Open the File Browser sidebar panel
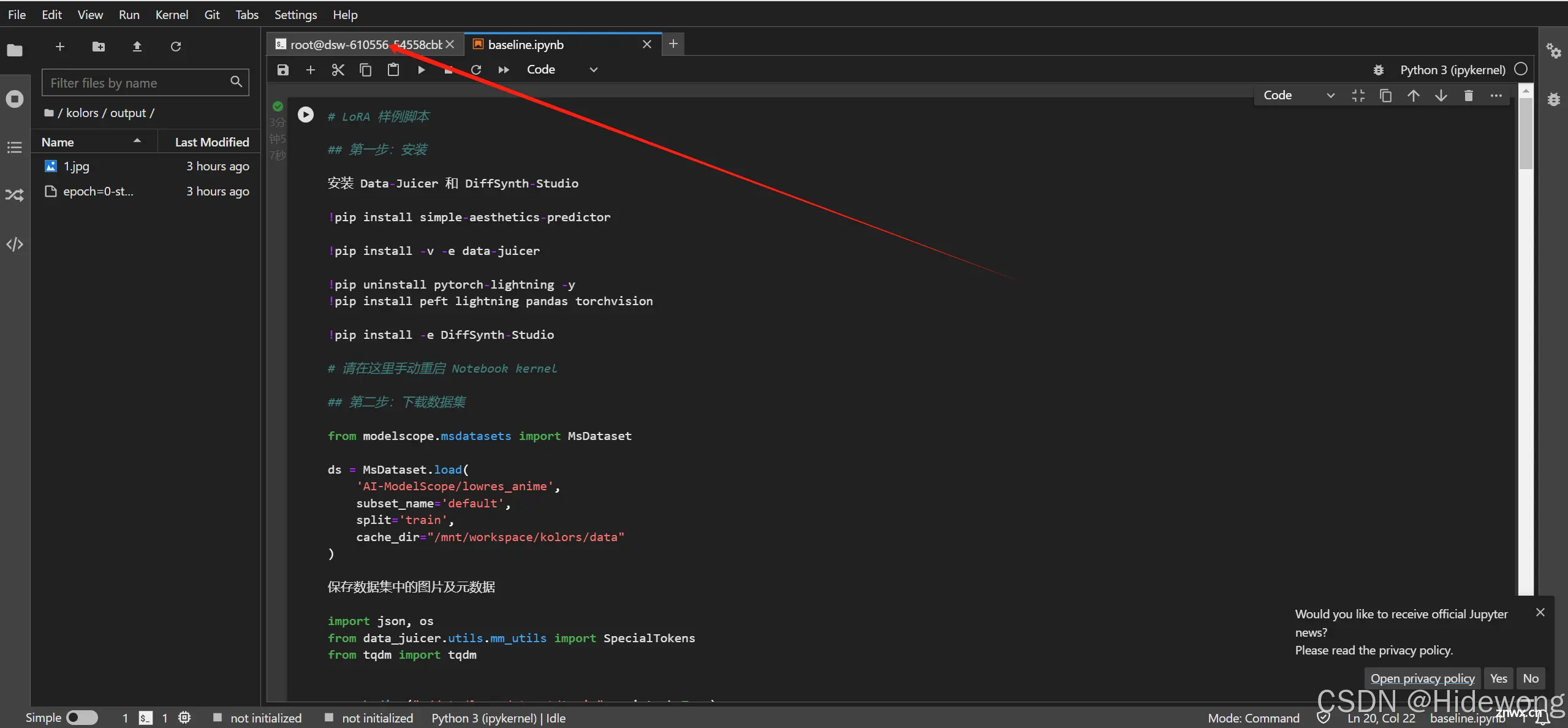 [x=15, y=50]
